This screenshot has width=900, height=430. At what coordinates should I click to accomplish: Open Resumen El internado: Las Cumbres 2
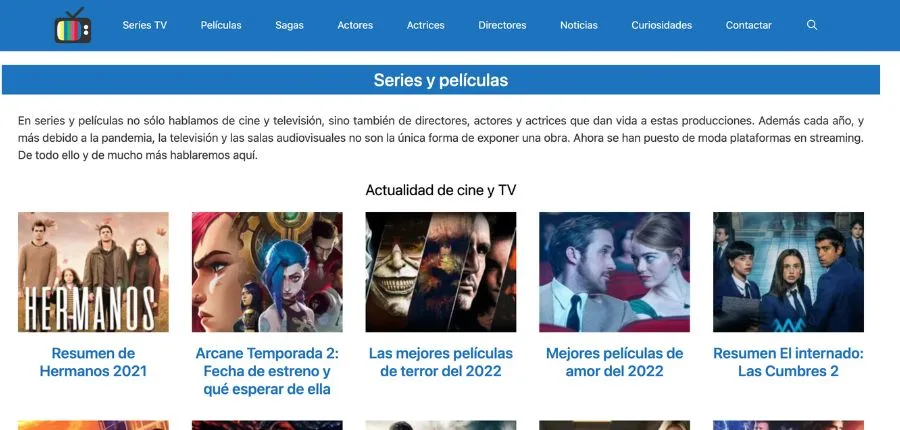pos(788,362)
